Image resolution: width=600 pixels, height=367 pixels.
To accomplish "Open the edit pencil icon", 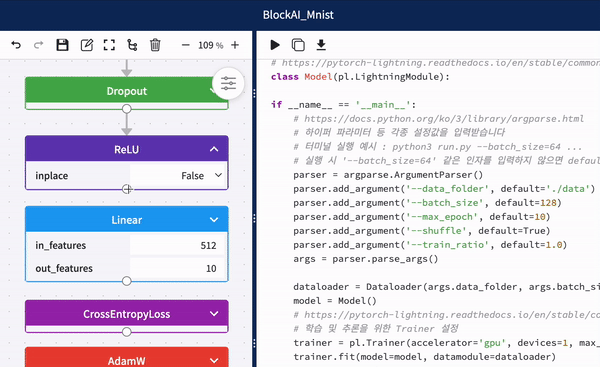I will pyautogui.click(x=86, y=45).
